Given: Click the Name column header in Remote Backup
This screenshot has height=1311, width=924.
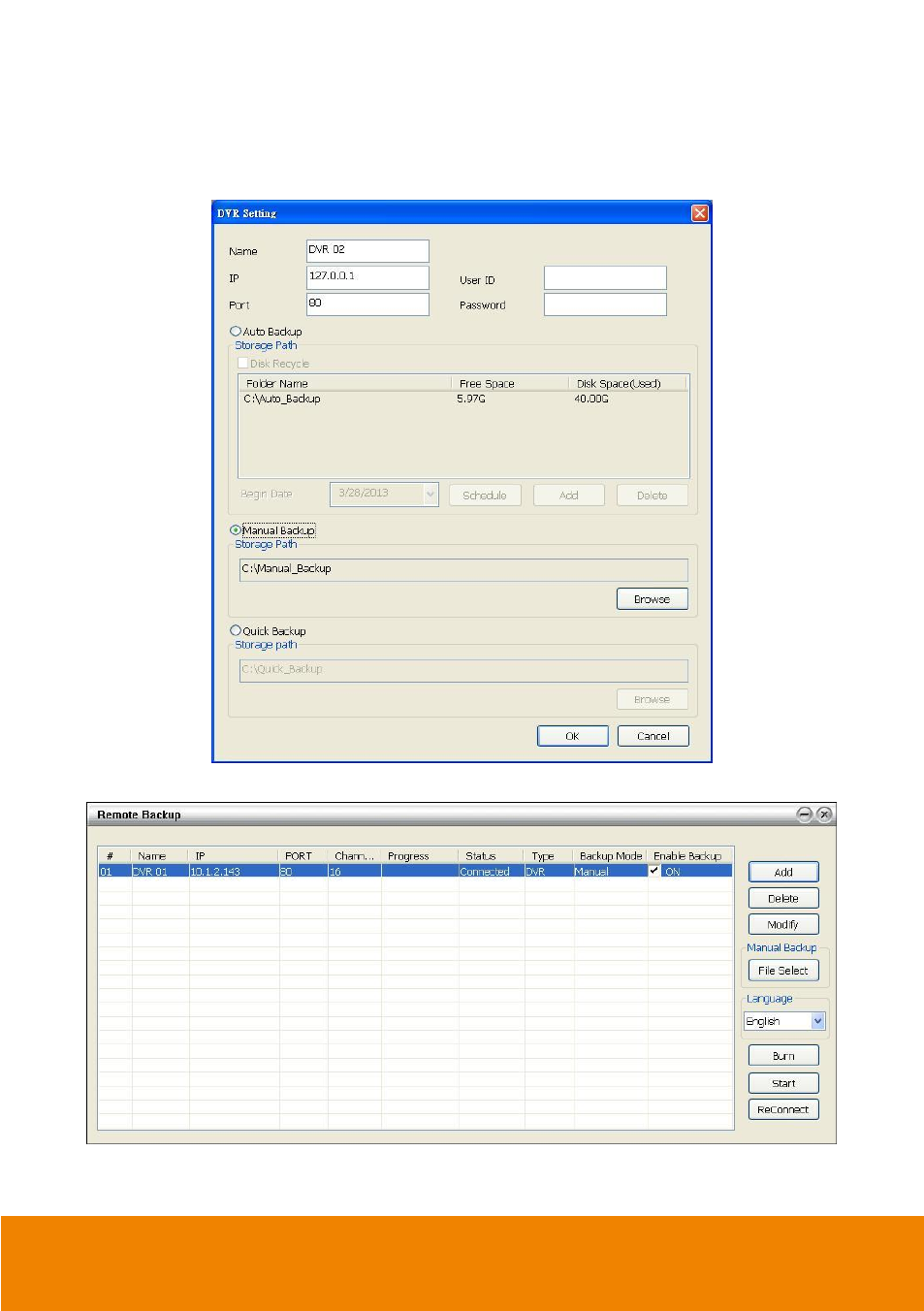Looking at the screenshot, I should [160, 856].
